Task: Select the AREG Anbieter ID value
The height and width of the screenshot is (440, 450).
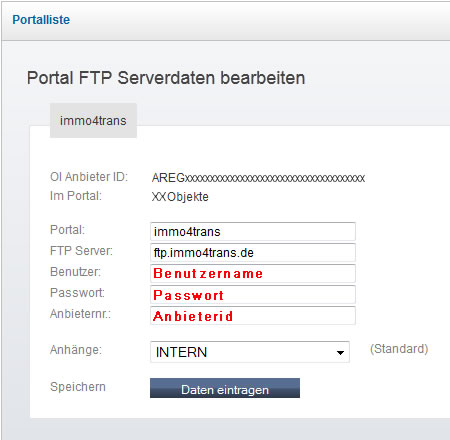Action: point(258,178)
